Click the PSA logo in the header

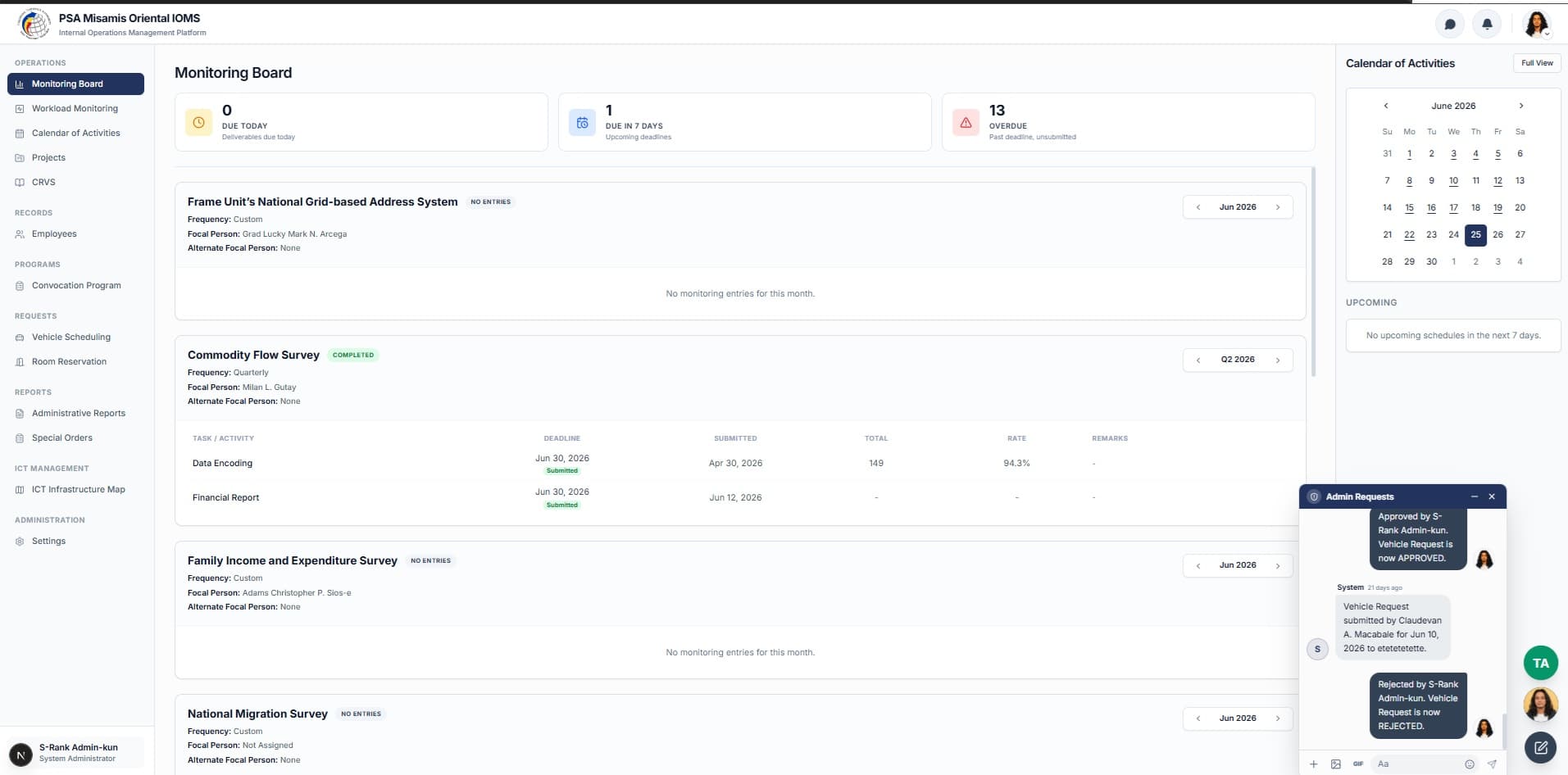(34, 24)
